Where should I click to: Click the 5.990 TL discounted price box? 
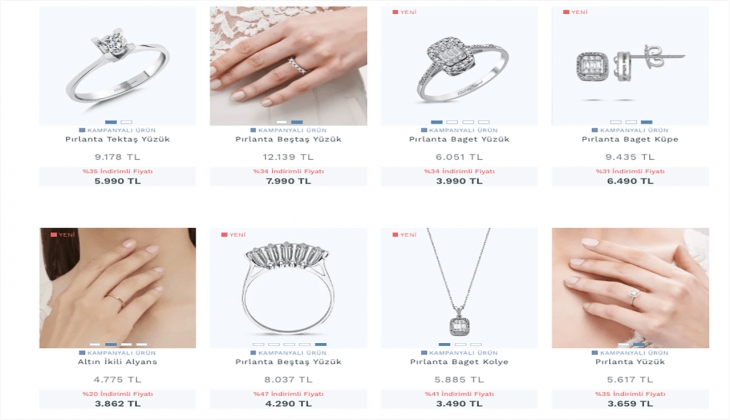(x=117, y=176)
